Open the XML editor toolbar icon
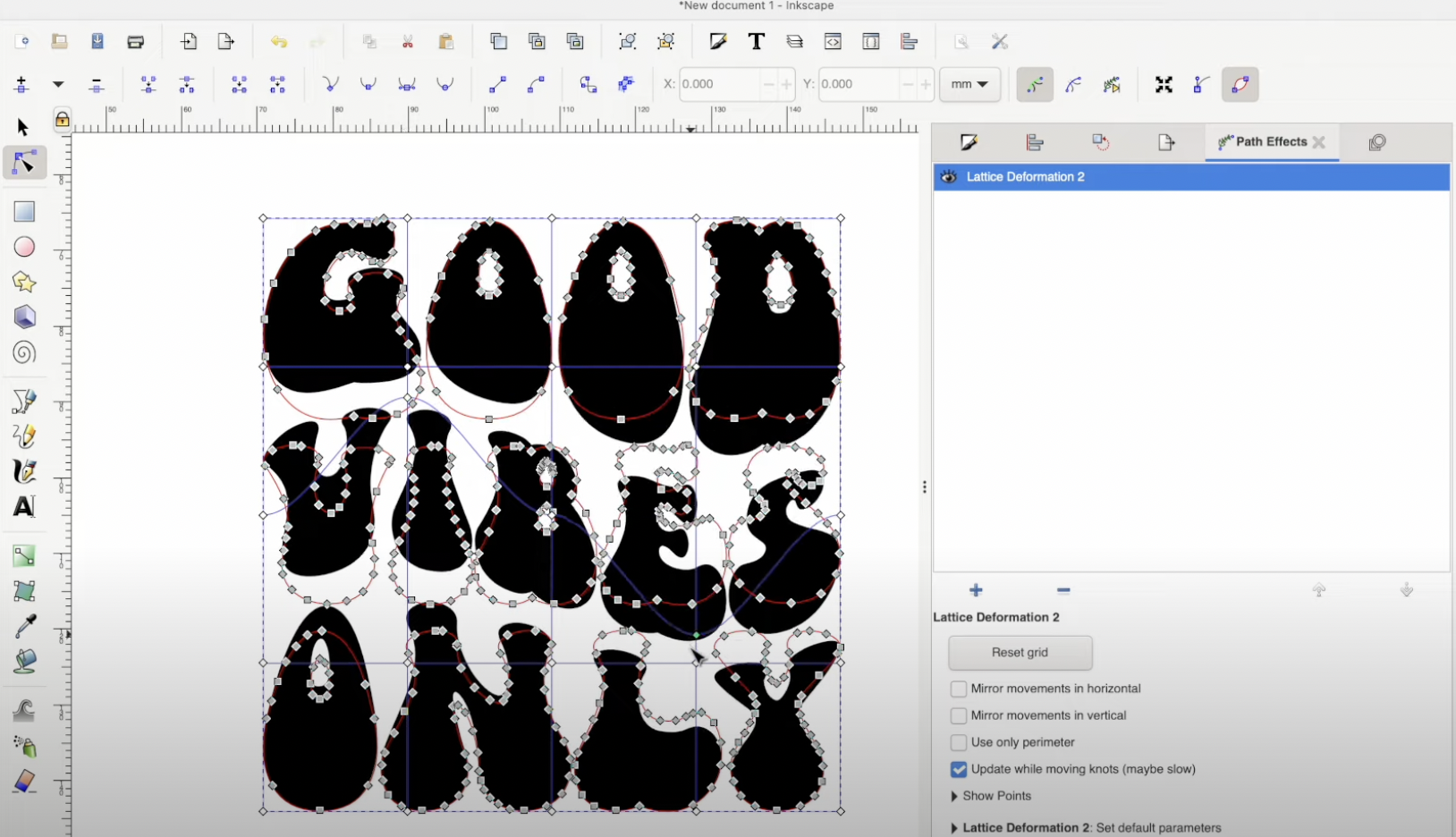 pyautogui.click(x=833, y=41)
